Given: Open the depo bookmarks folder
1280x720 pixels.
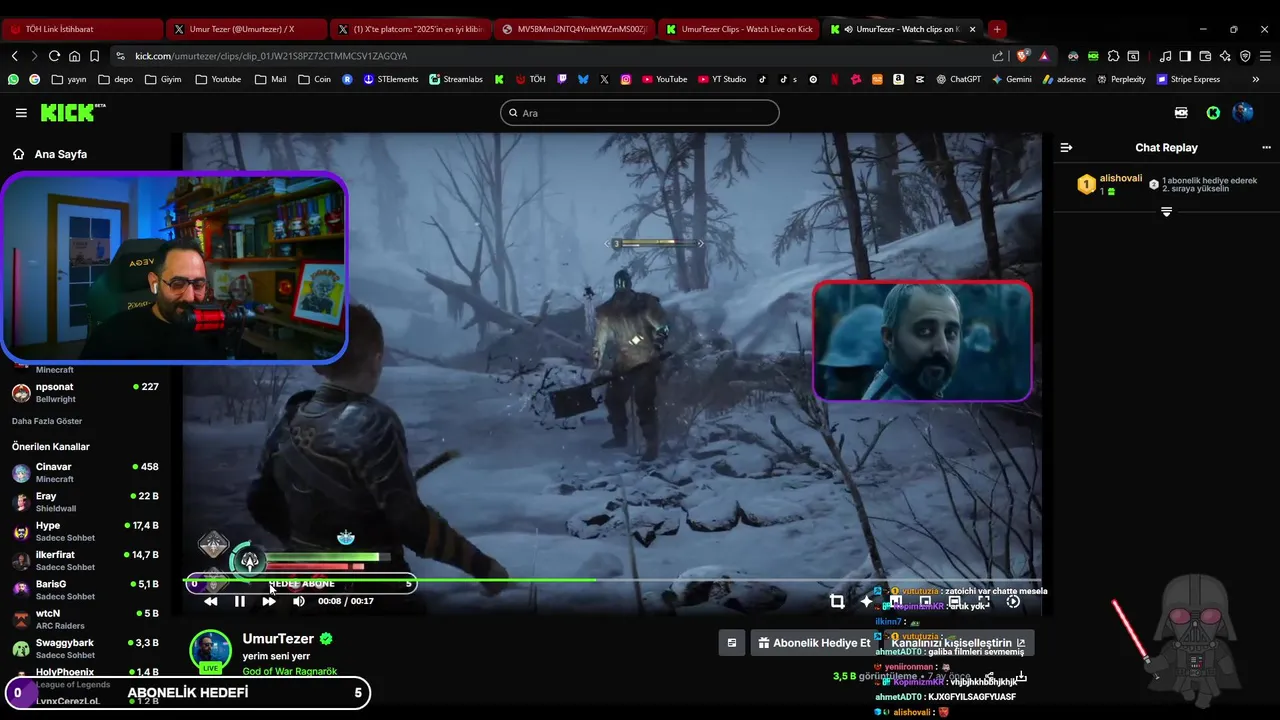Looking at the screenshot, I should pos(117,79).
